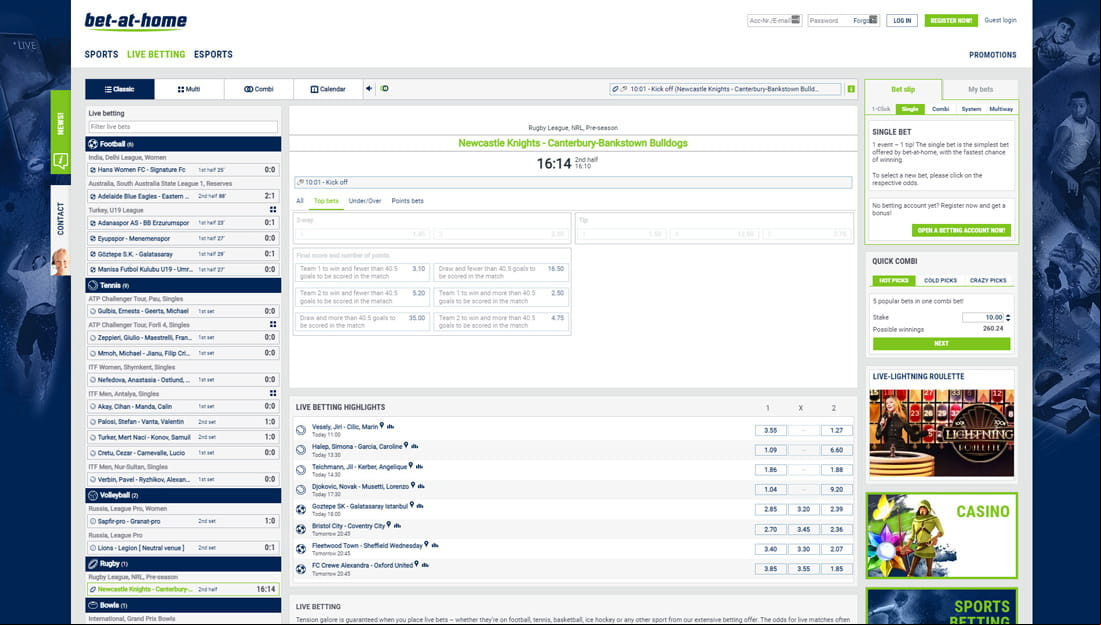Open PROMOTIONS page
Screen dimensions: 1101x625
coord(992,55)
